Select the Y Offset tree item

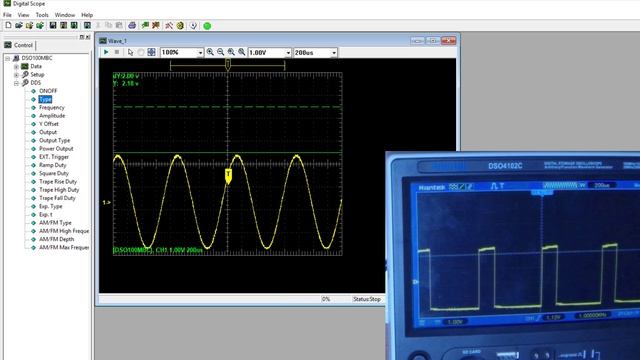[x=49, y=124]
